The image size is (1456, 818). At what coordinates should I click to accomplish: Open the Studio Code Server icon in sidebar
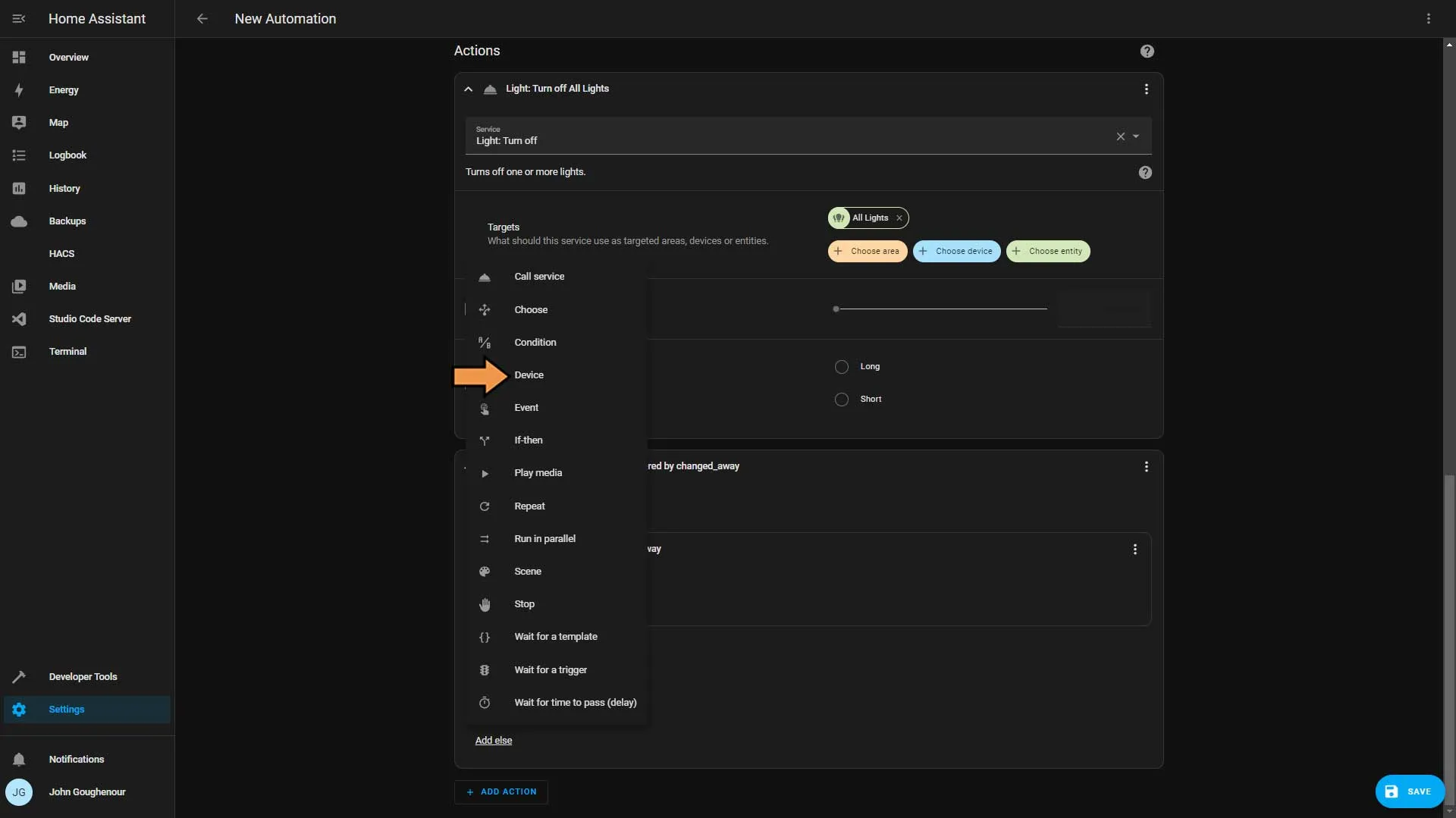[x=19, y=318]
